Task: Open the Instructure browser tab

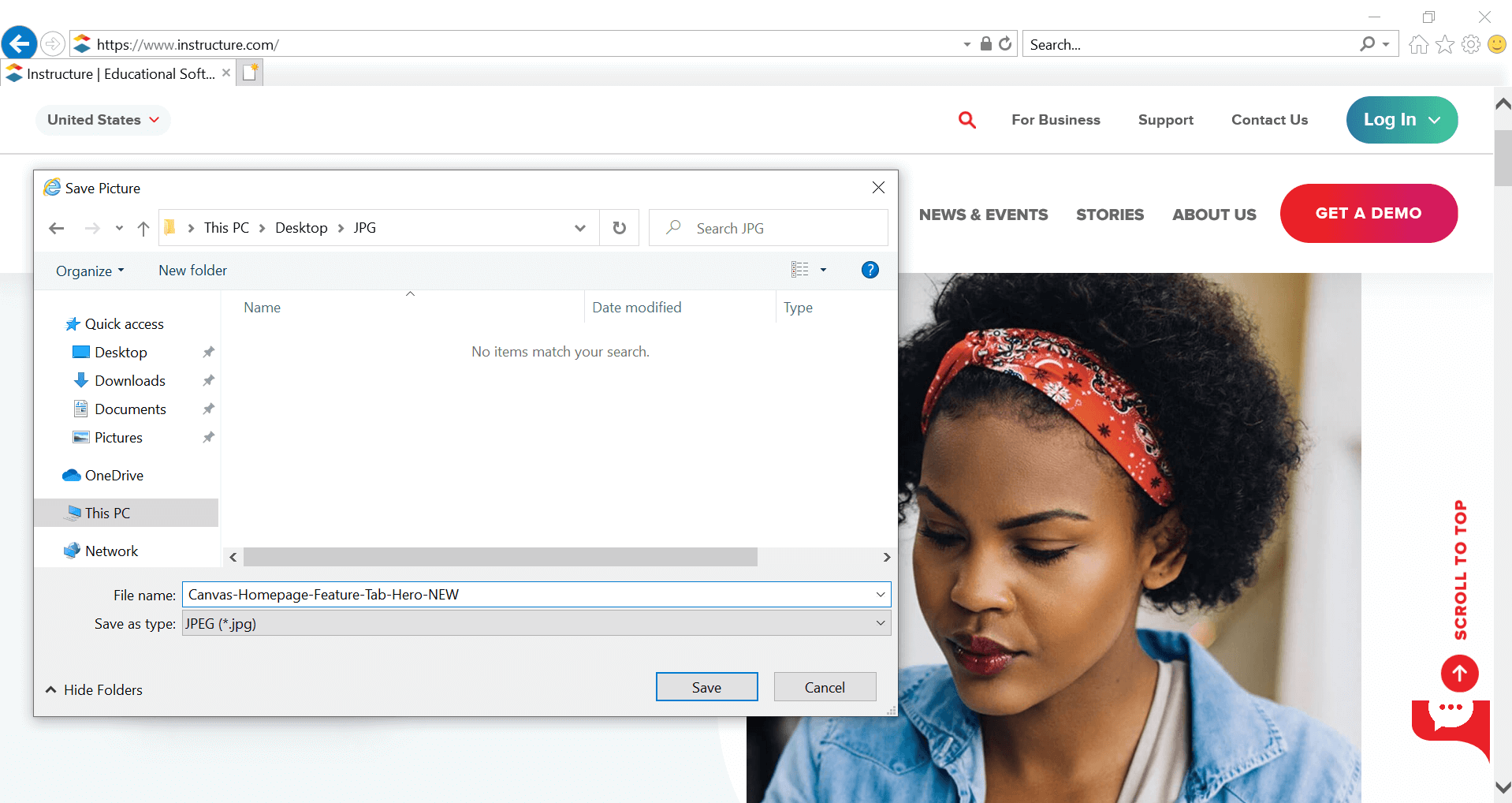Action: pos(118,74)
